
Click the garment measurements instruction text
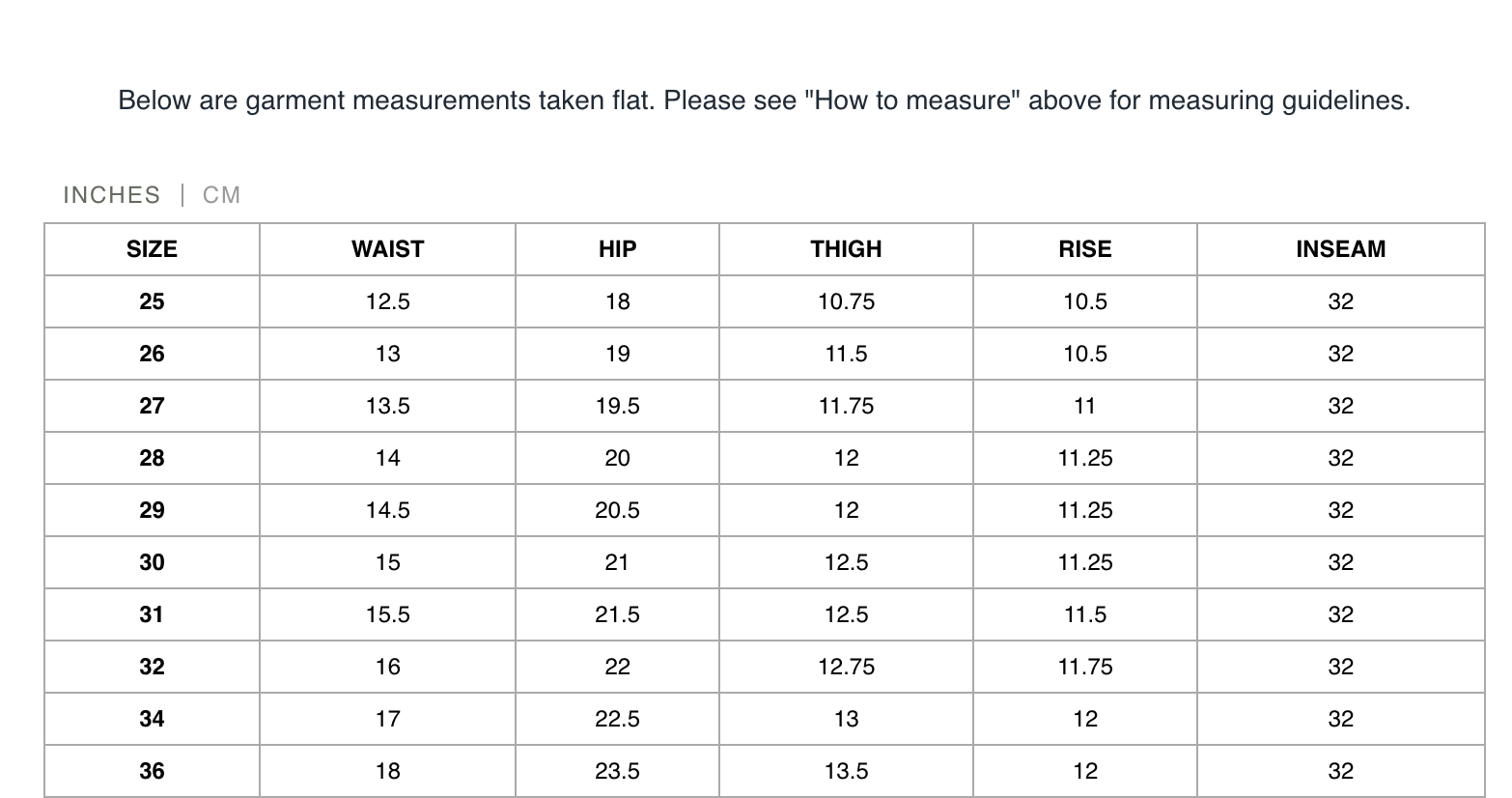764,100
